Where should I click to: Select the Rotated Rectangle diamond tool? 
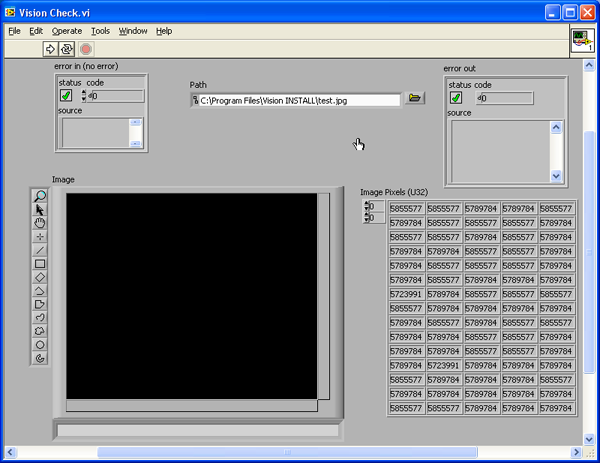40,277
